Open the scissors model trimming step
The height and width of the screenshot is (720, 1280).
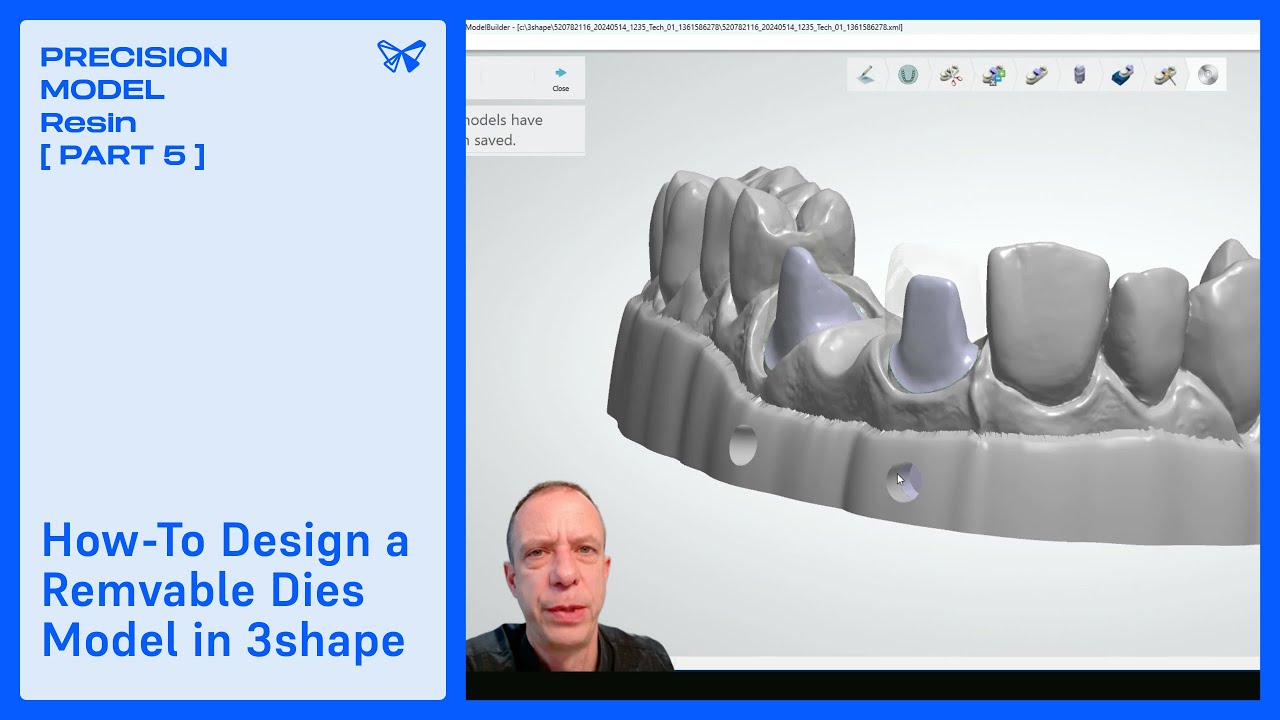(951, 75)
